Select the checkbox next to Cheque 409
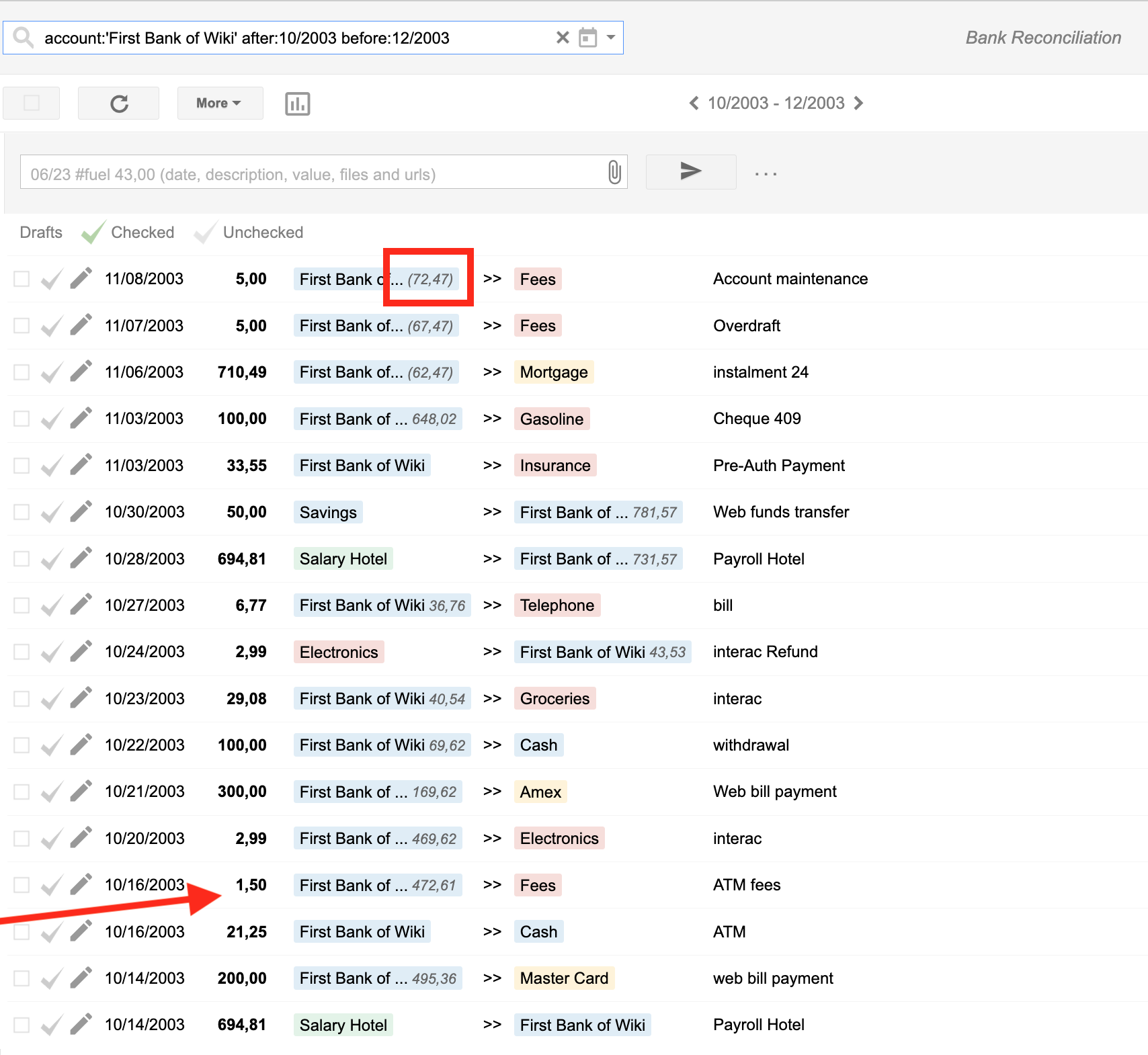Image resolution: width=1148 pixels, height=1055 pixels. [x=21, y=418]
